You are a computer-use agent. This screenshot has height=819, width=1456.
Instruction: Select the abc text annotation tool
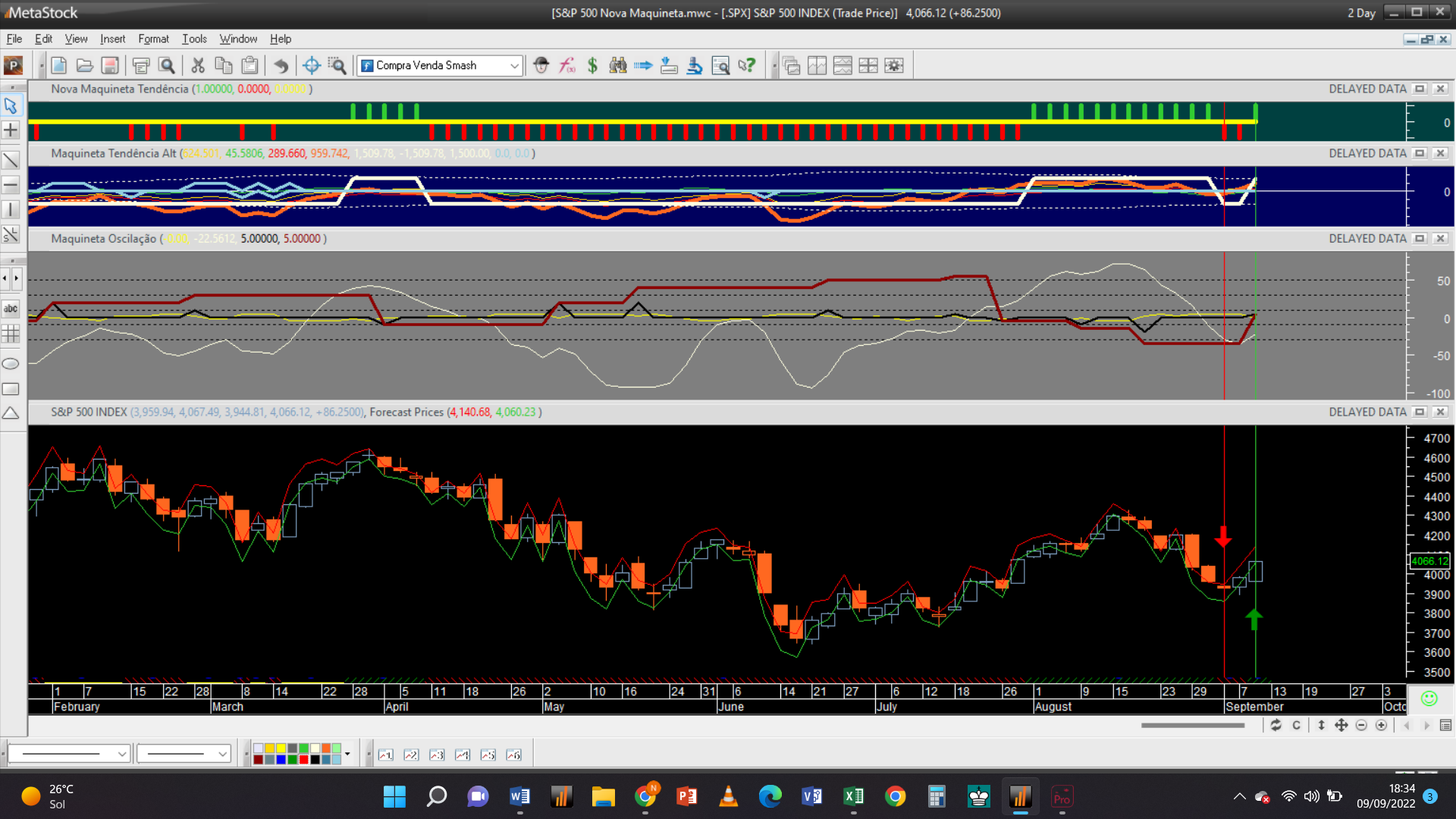coord(11,309)
